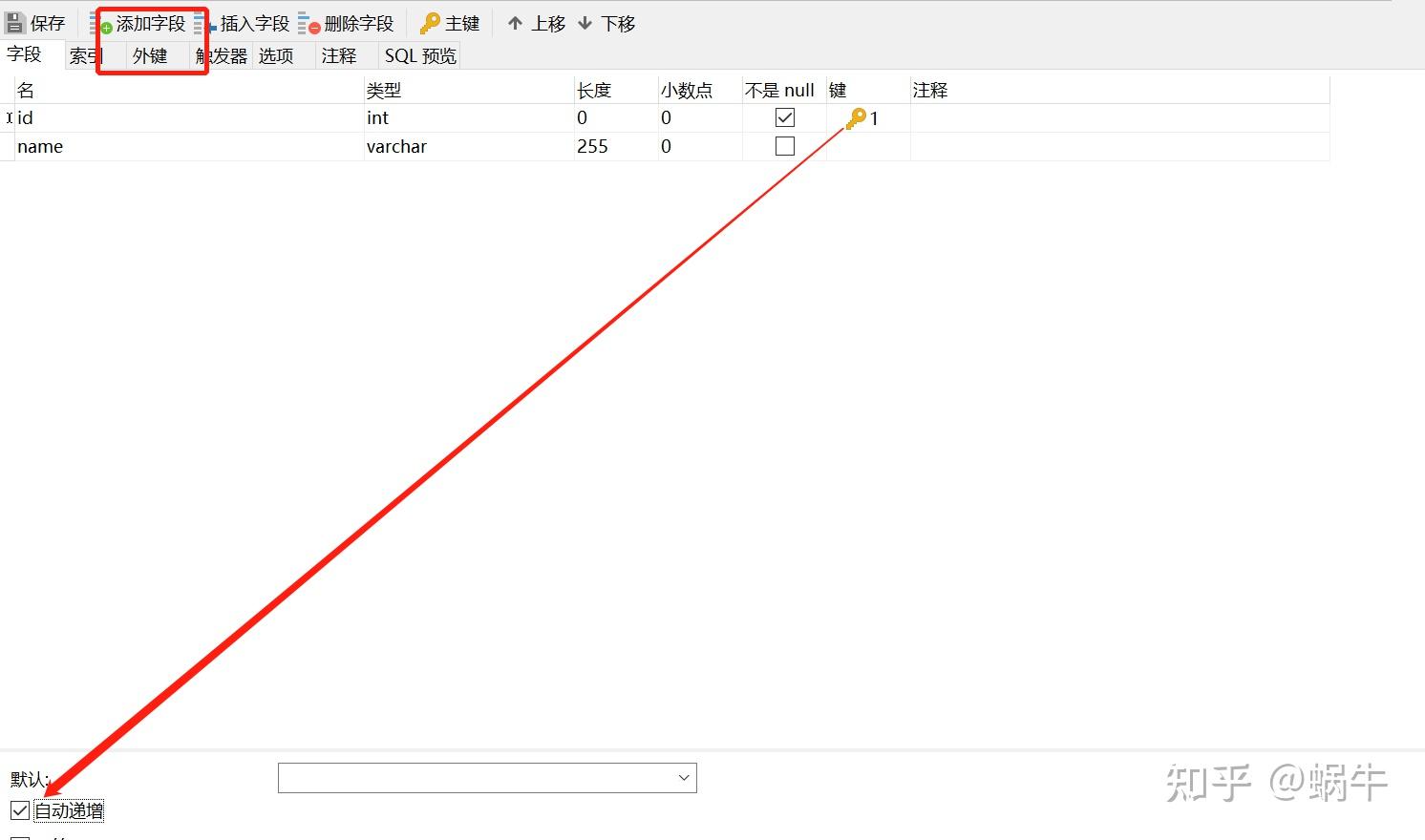Click the 类型 column header
Screen dimensions: 1425x840
point(469,91)
